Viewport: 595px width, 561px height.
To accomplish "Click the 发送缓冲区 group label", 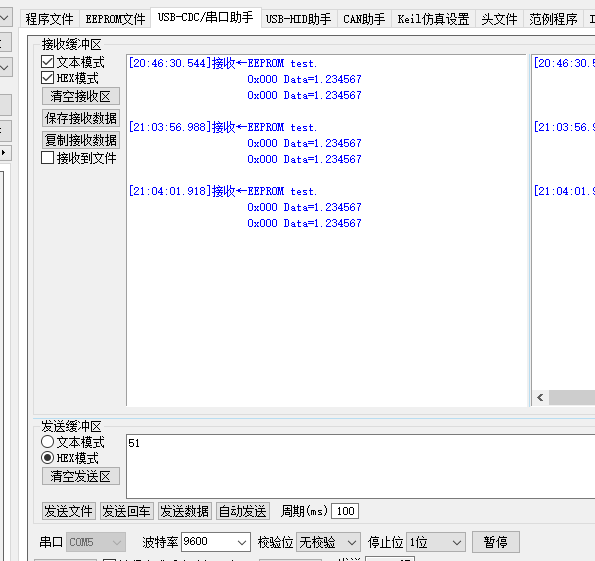I will coord(72,426).
